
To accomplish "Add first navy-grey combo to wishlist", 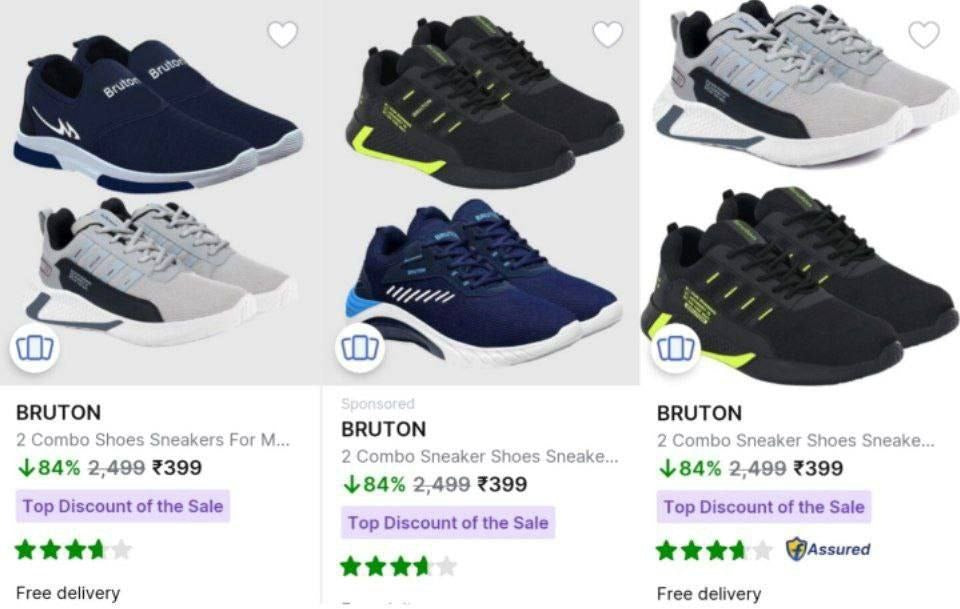I will point(283,35).
